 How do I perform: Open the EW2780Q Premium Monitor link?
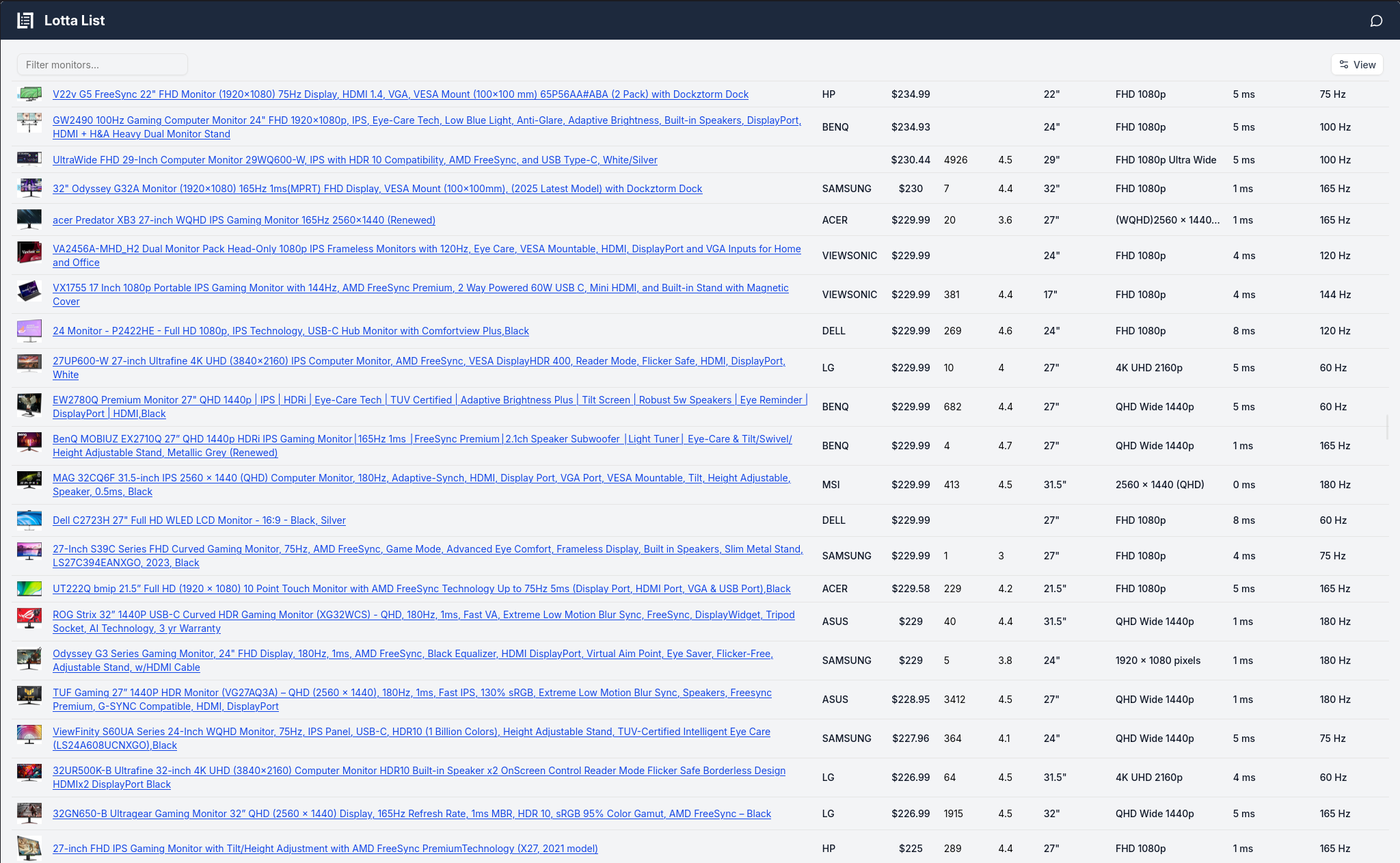pos(430,407)
